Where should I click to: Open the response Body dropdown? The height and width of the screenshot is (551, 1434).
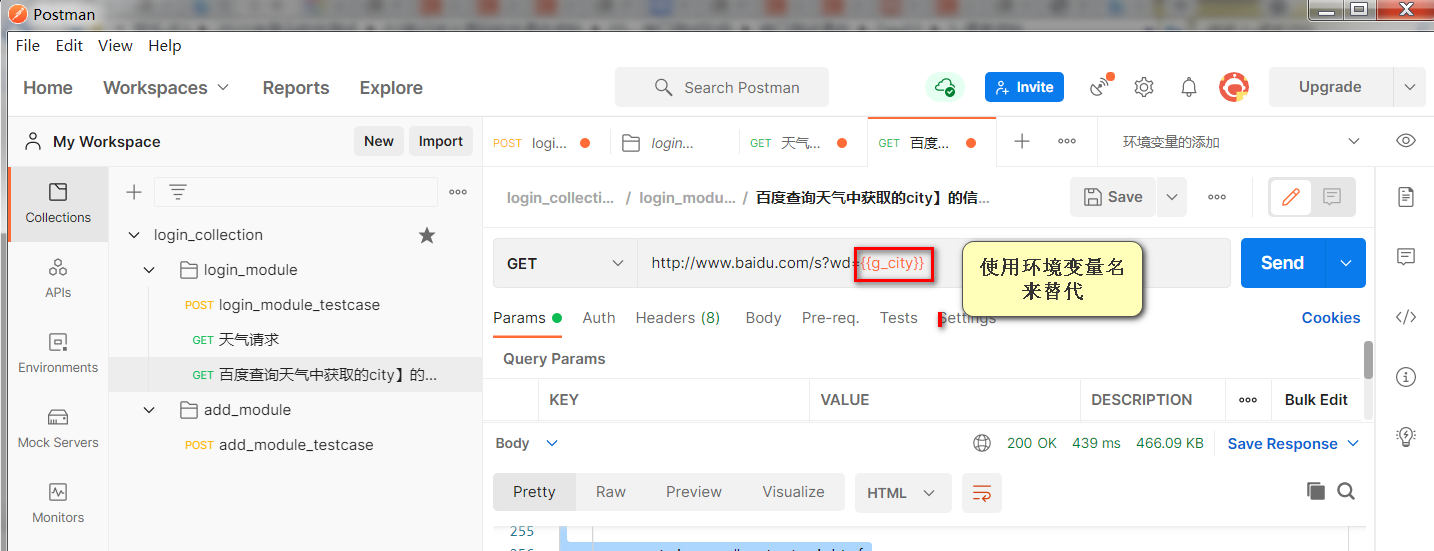point(527,443)
